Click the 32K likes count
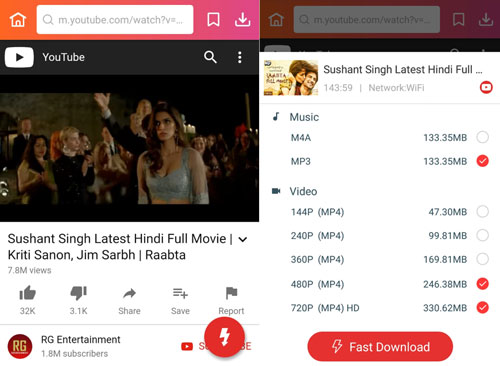Screen dimensions: 500x366 (27, 311)
